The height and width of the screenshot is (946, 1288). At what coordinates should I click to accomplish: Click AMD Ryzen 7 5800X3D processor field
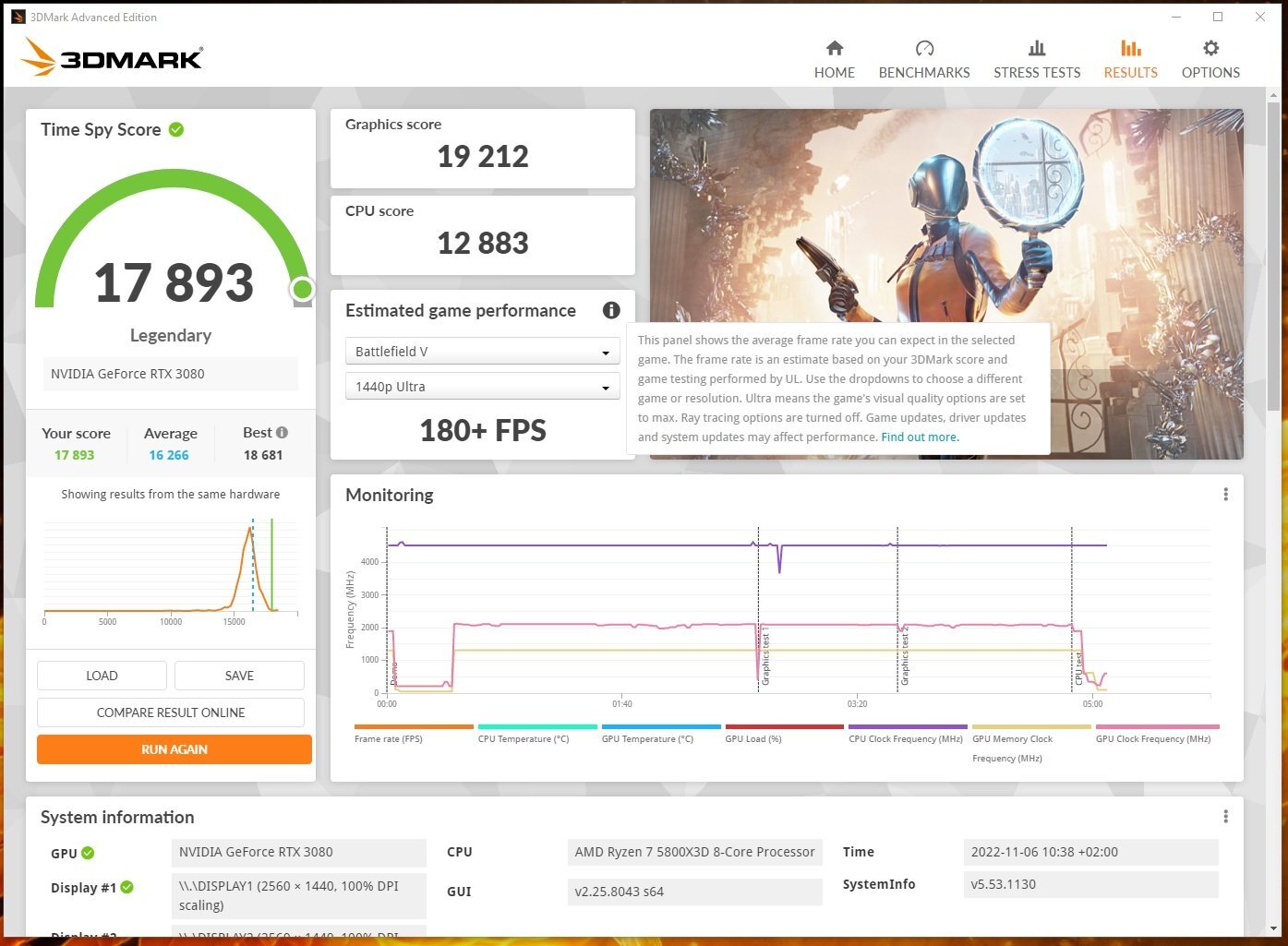pyautogui.click(x=694, y=852)
